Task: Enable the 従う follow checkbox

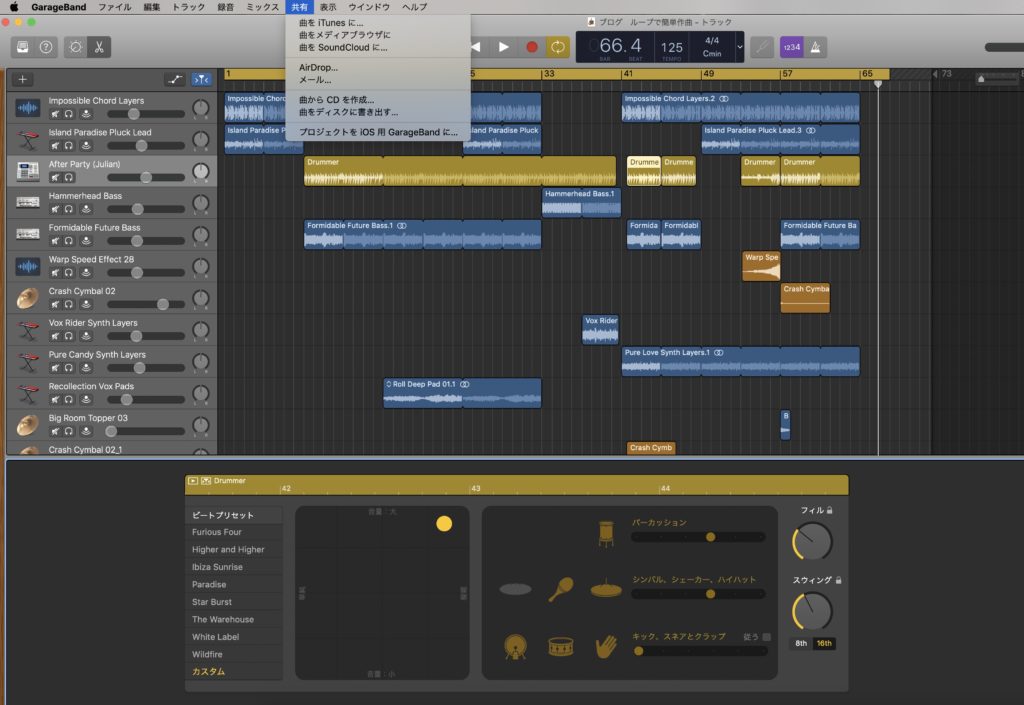Action: click(x=767, y=636)
